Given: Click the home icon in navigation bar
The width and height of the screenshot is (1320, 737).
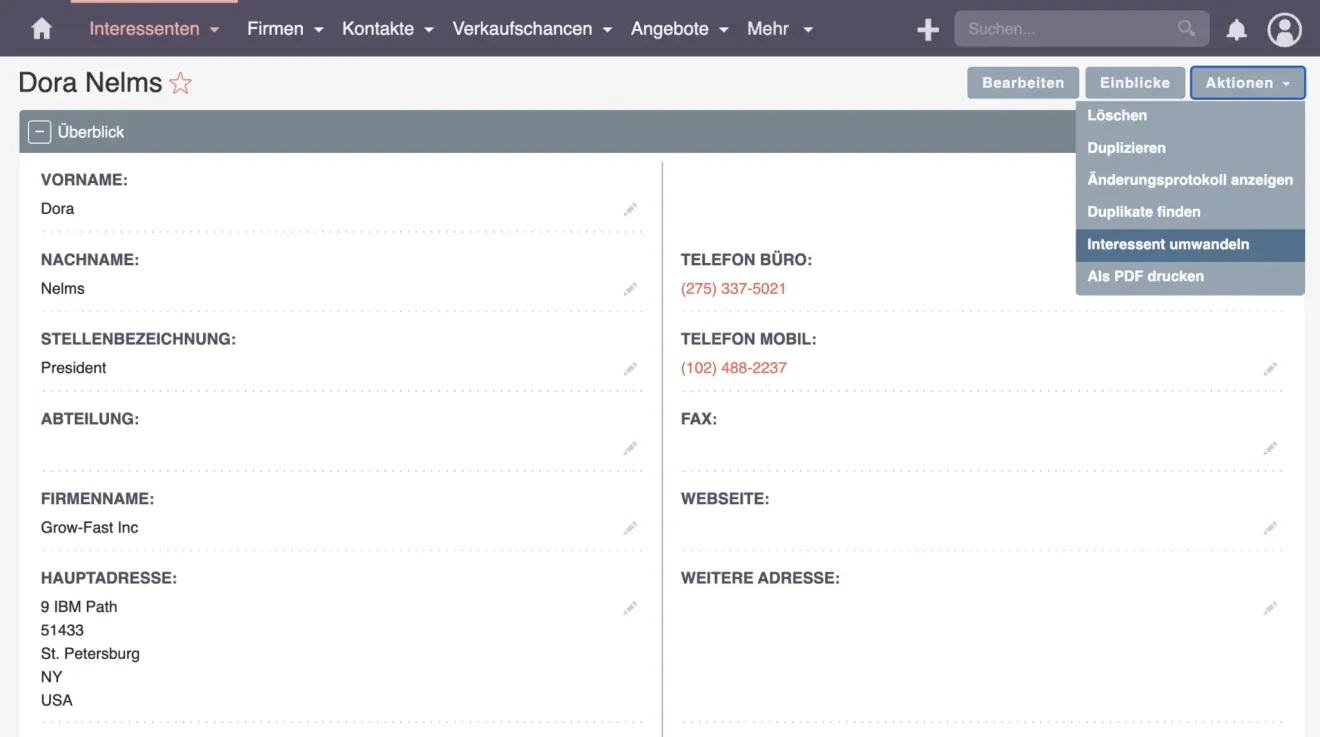Looking at the screenshot, I should tap(39, 28).
